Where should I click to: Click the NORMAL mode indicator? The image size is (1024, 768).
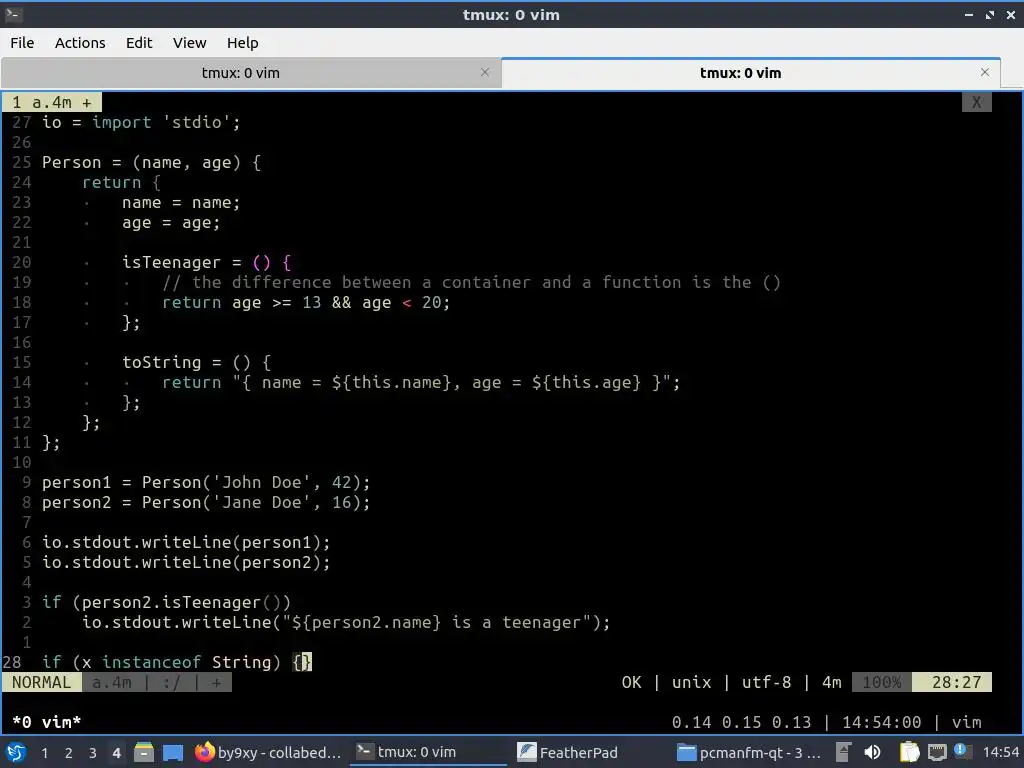41,682
